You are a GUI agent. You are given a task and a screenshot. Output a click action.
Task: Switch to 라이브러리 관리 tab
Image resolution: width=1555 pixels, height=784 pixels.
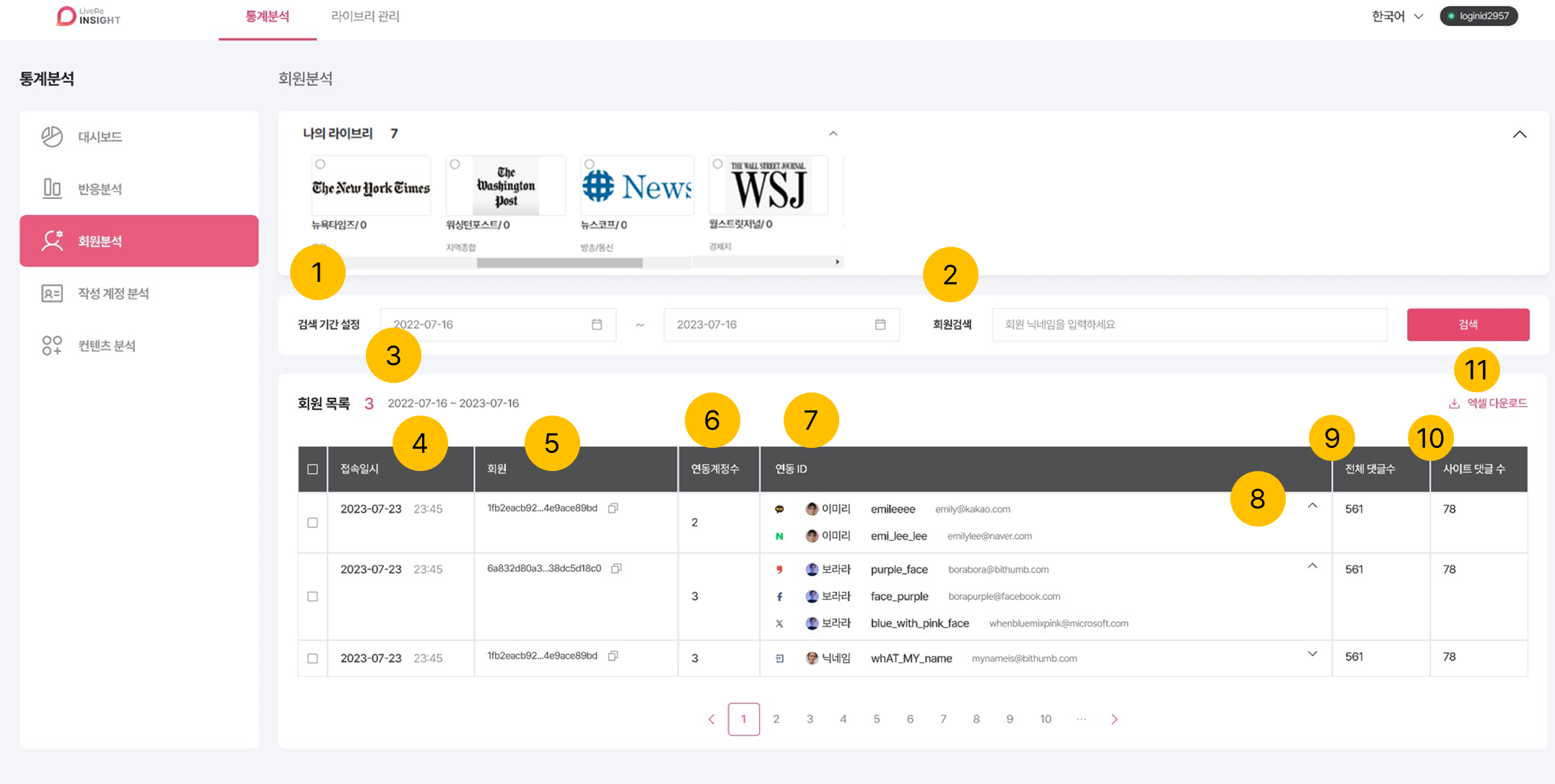coord(365,16)
